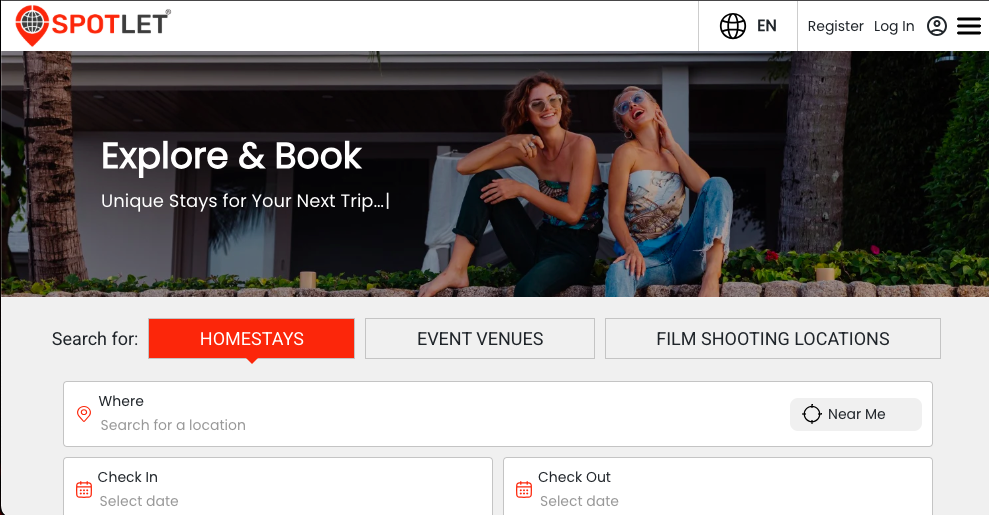Click the location pin icon beside Where

click(84, 413)
